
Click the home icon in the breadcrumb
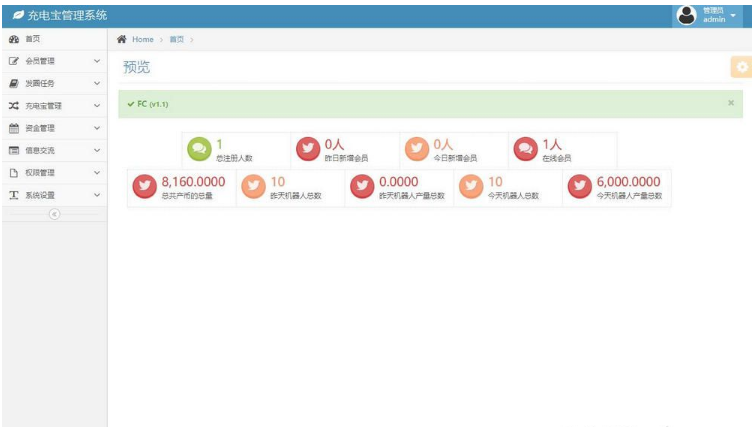tap(122, 39)
